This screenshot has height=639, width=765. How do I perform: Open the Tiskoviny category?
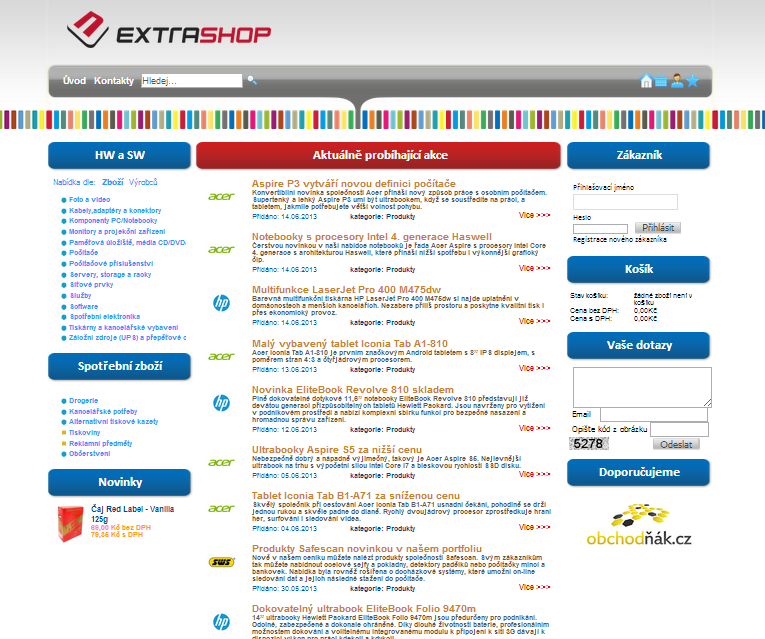tap(84, 433)
